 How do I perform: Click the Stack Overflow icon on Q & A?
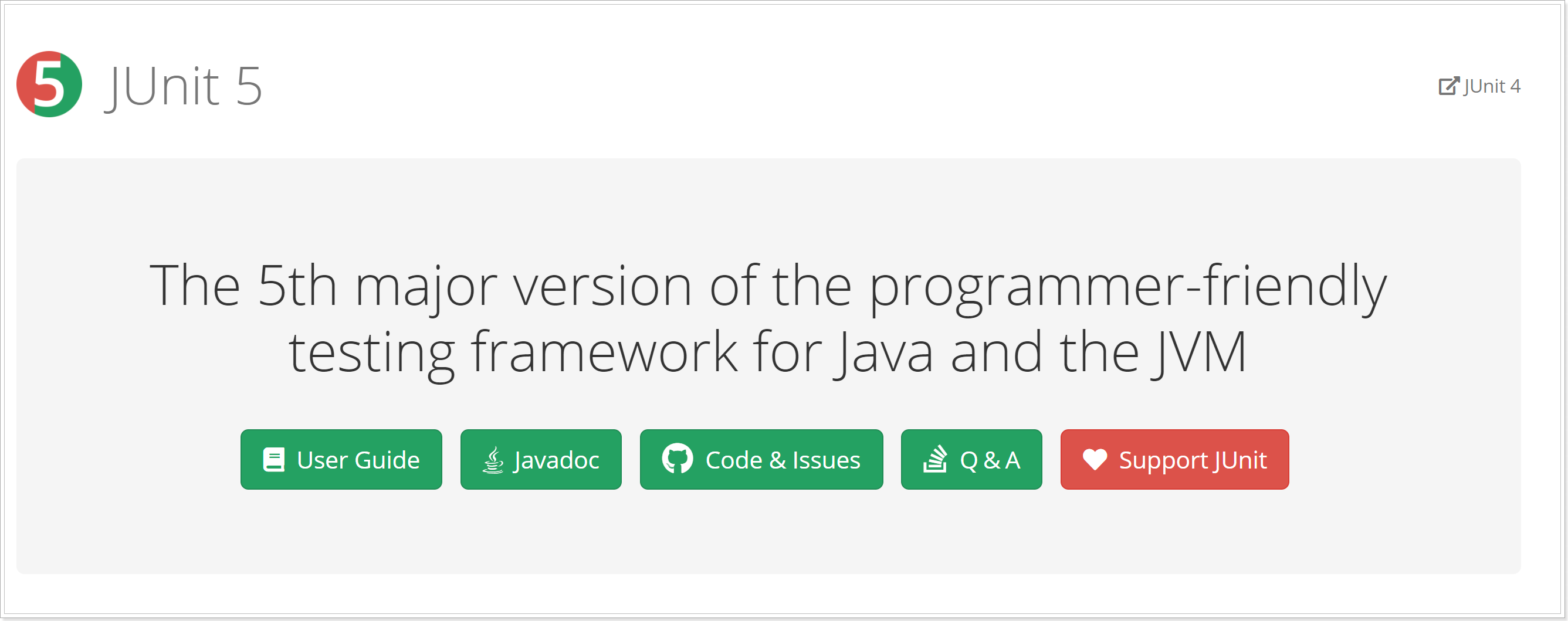935,459
